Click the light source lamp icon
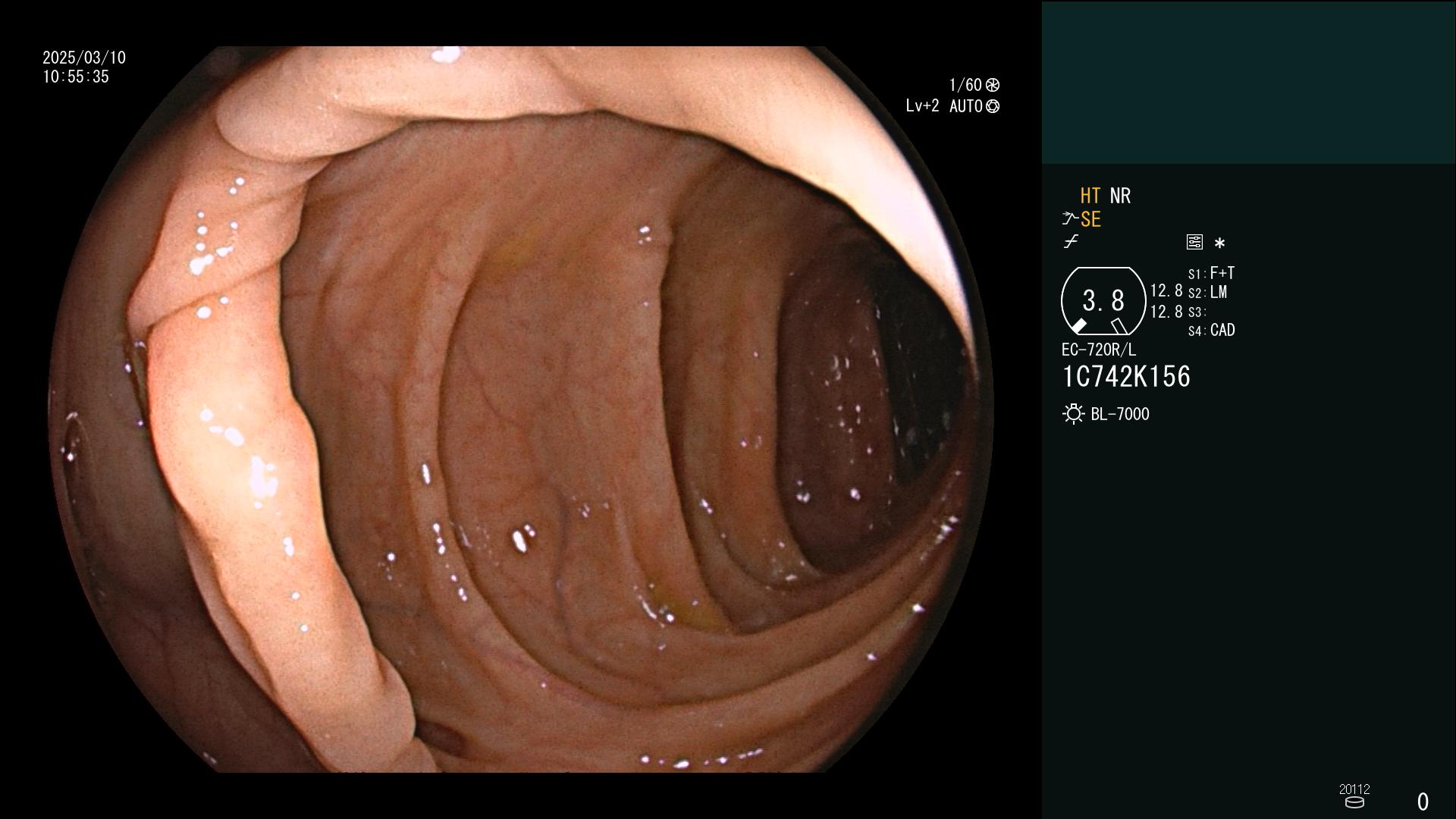Viewport: 1456px width, 819px height. click(1073, 414)
